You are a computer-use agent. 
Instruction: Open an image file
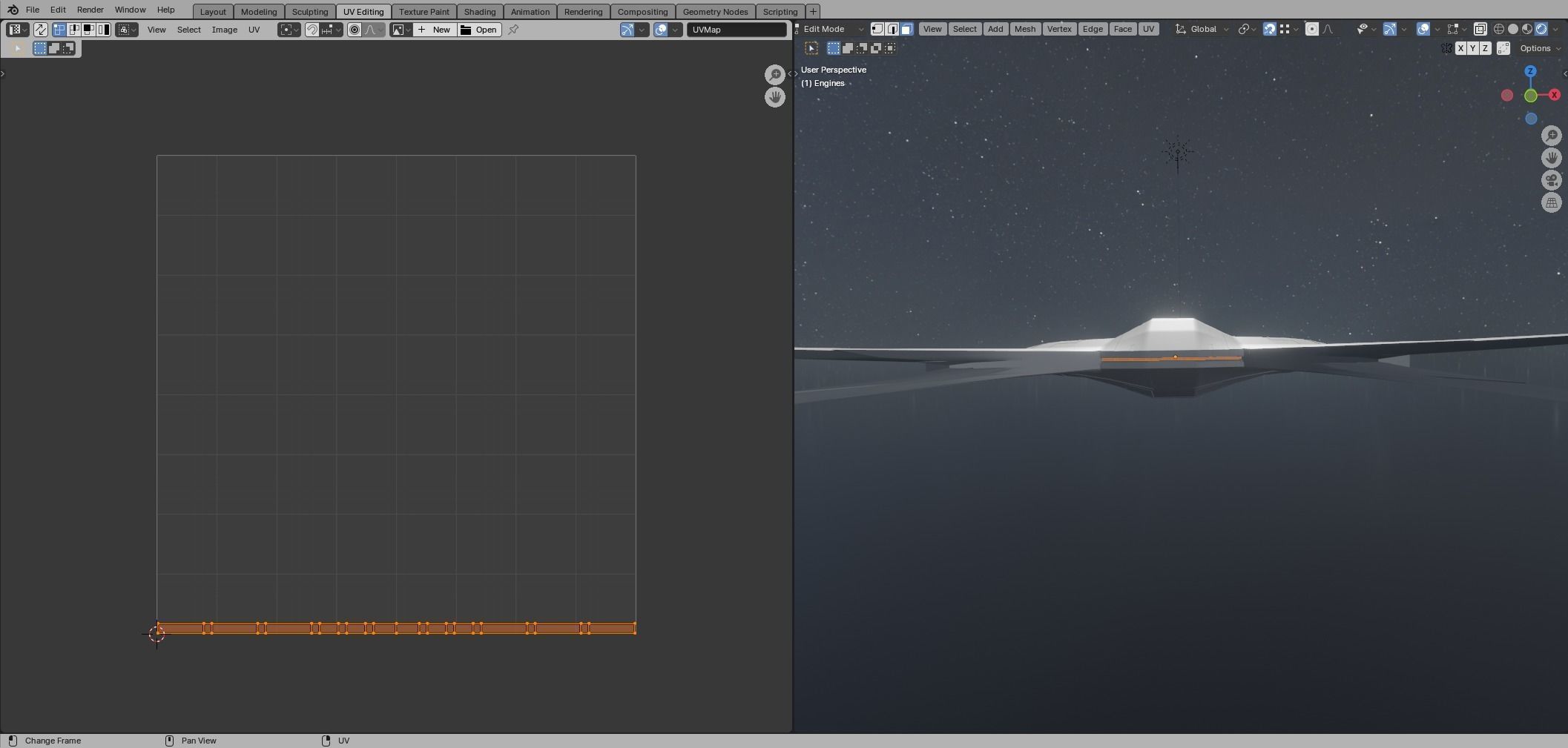point(479,30)
